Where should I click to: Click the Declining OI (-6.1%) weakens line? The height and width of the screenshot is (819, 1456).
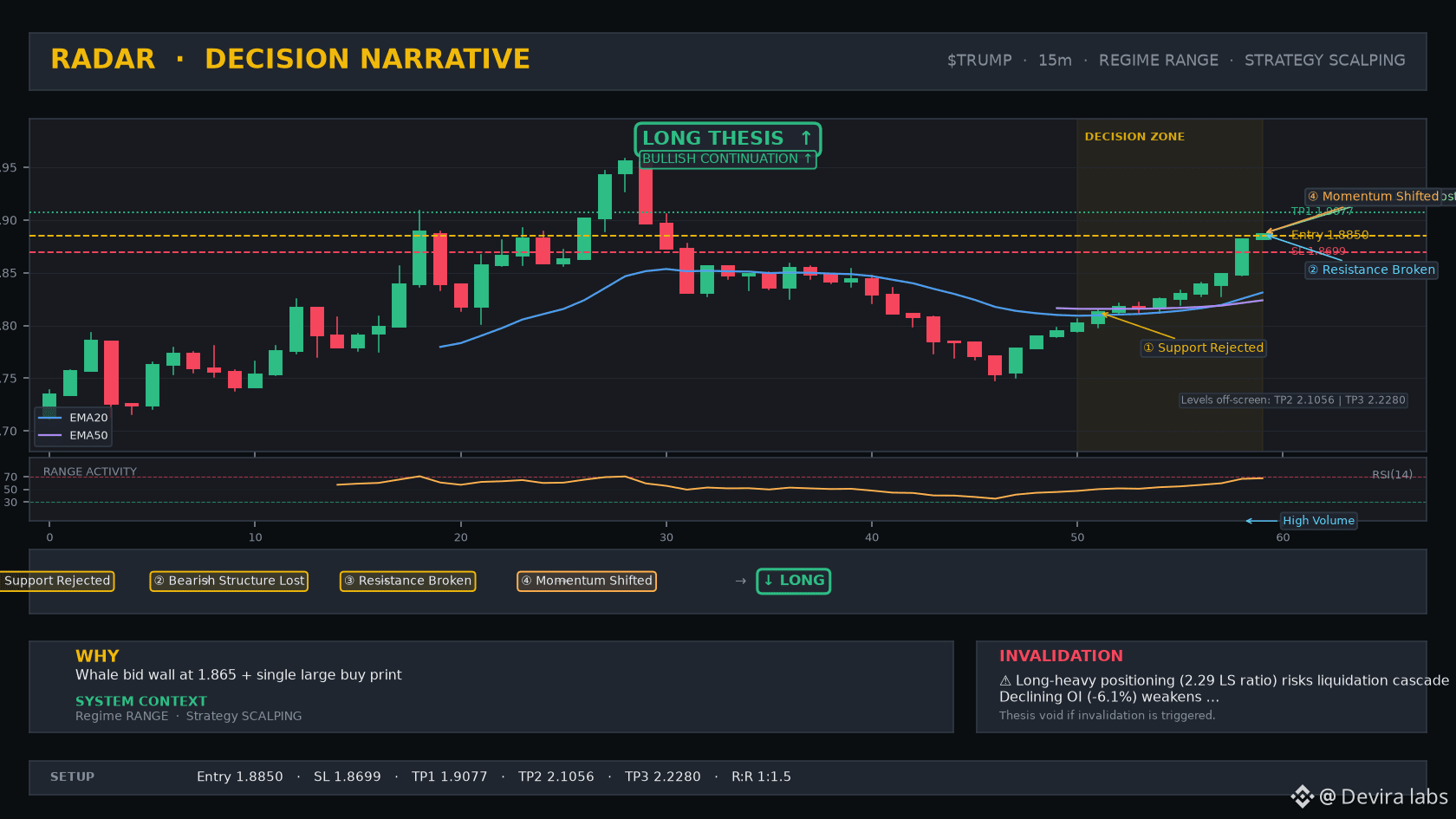point(1109,697)
